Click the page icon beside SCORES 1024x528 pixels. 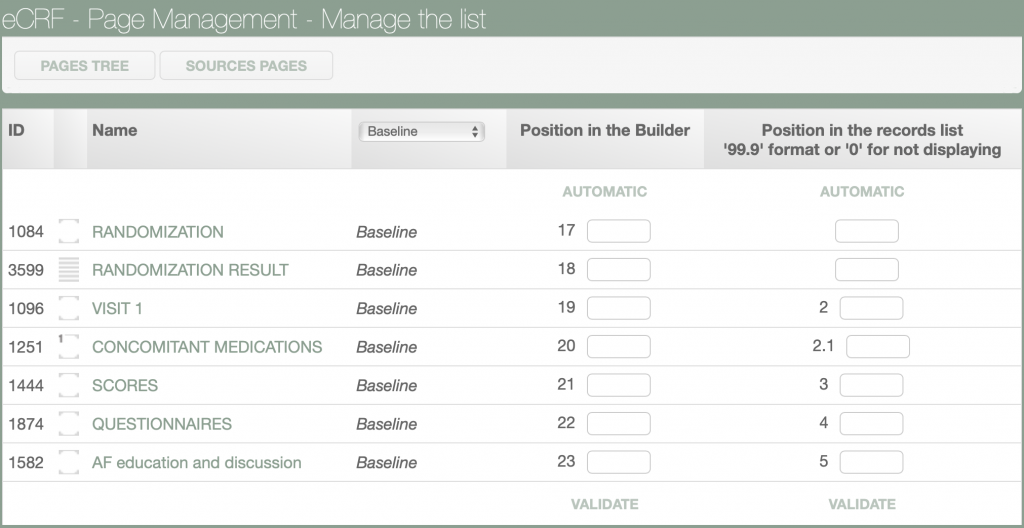click(x=68, y=386)
